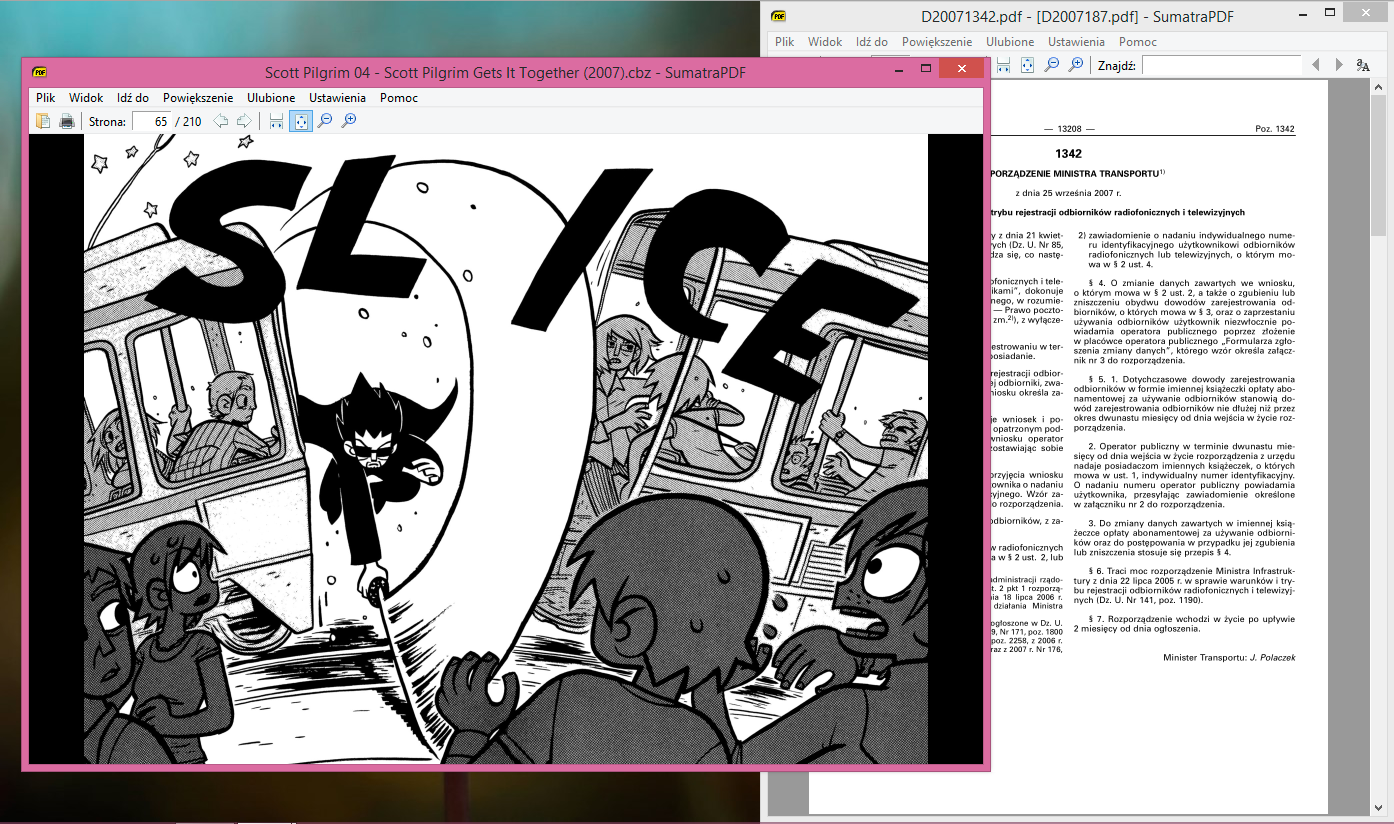This screenshot has width=1394, height=824.
Task: Click the Open file icon in Scott Pilgrim window
Action: (43, 121)
